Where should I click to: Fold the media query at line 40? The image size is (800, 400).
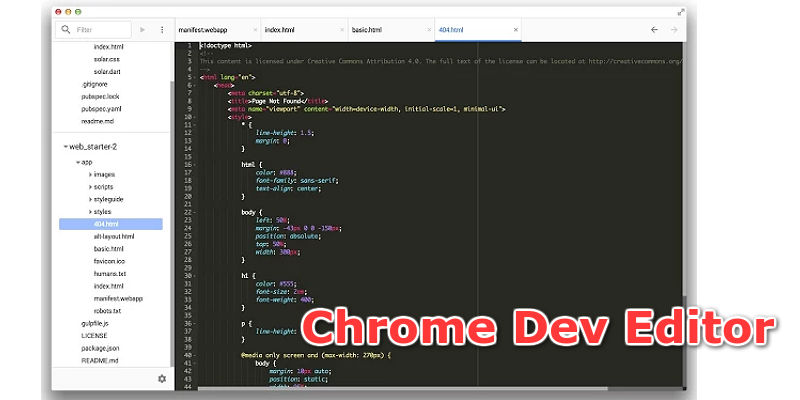pyautogui.click(x=195, y=355)
